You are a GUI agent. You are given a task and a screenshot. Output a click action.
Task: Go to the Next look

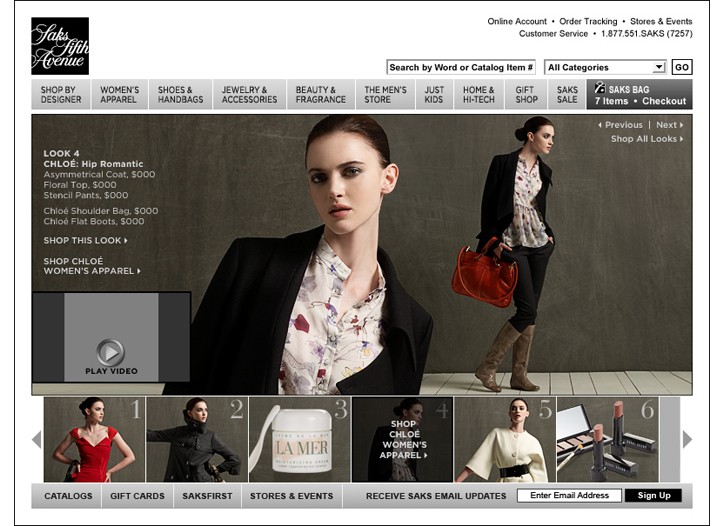669,125
